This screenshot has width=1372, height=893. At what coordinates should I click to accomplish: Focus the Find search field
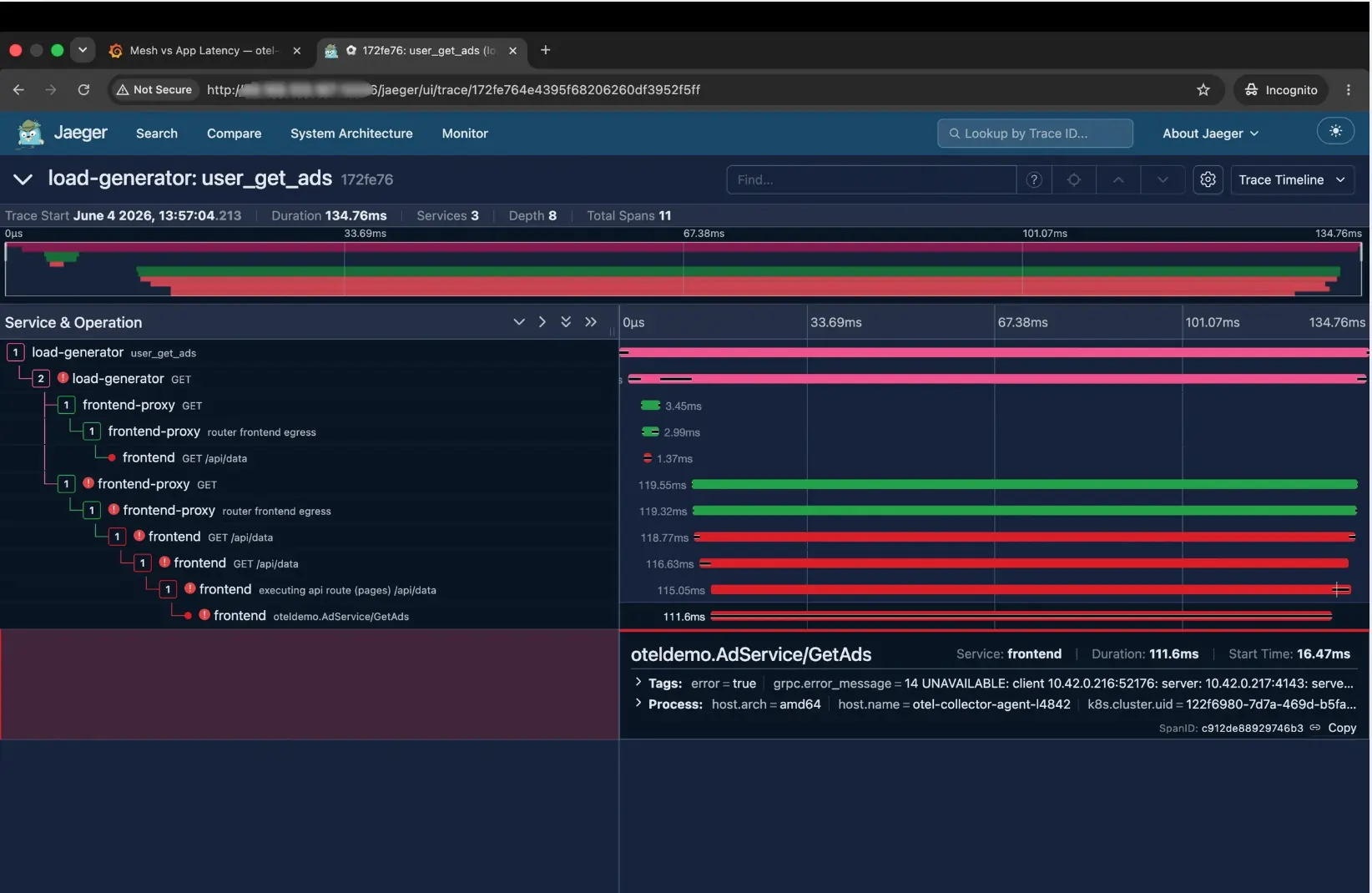click(871, 179)
